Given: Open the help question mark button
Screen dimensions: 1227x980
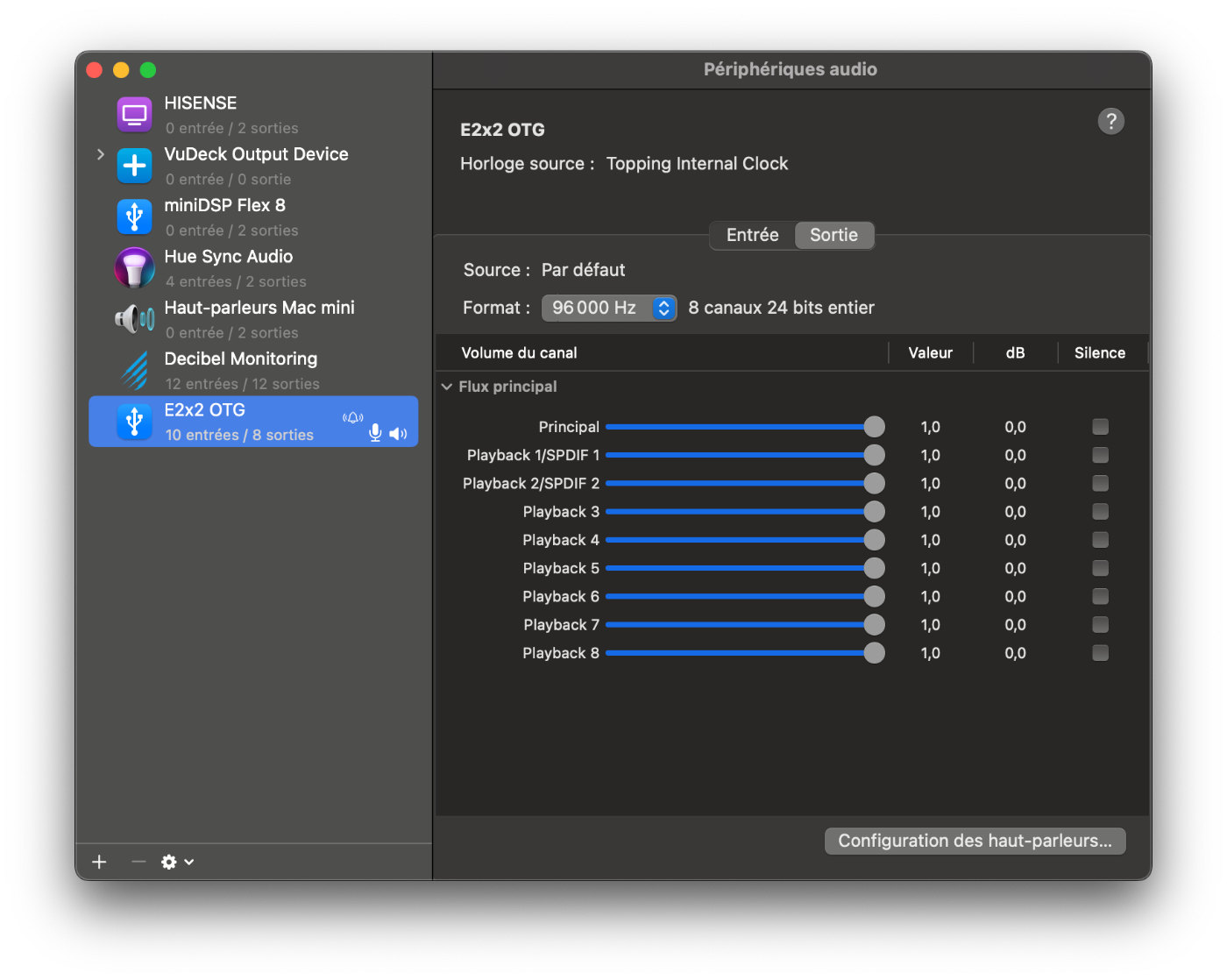Looking at the screenshot, I should [x=1111, y=121].
